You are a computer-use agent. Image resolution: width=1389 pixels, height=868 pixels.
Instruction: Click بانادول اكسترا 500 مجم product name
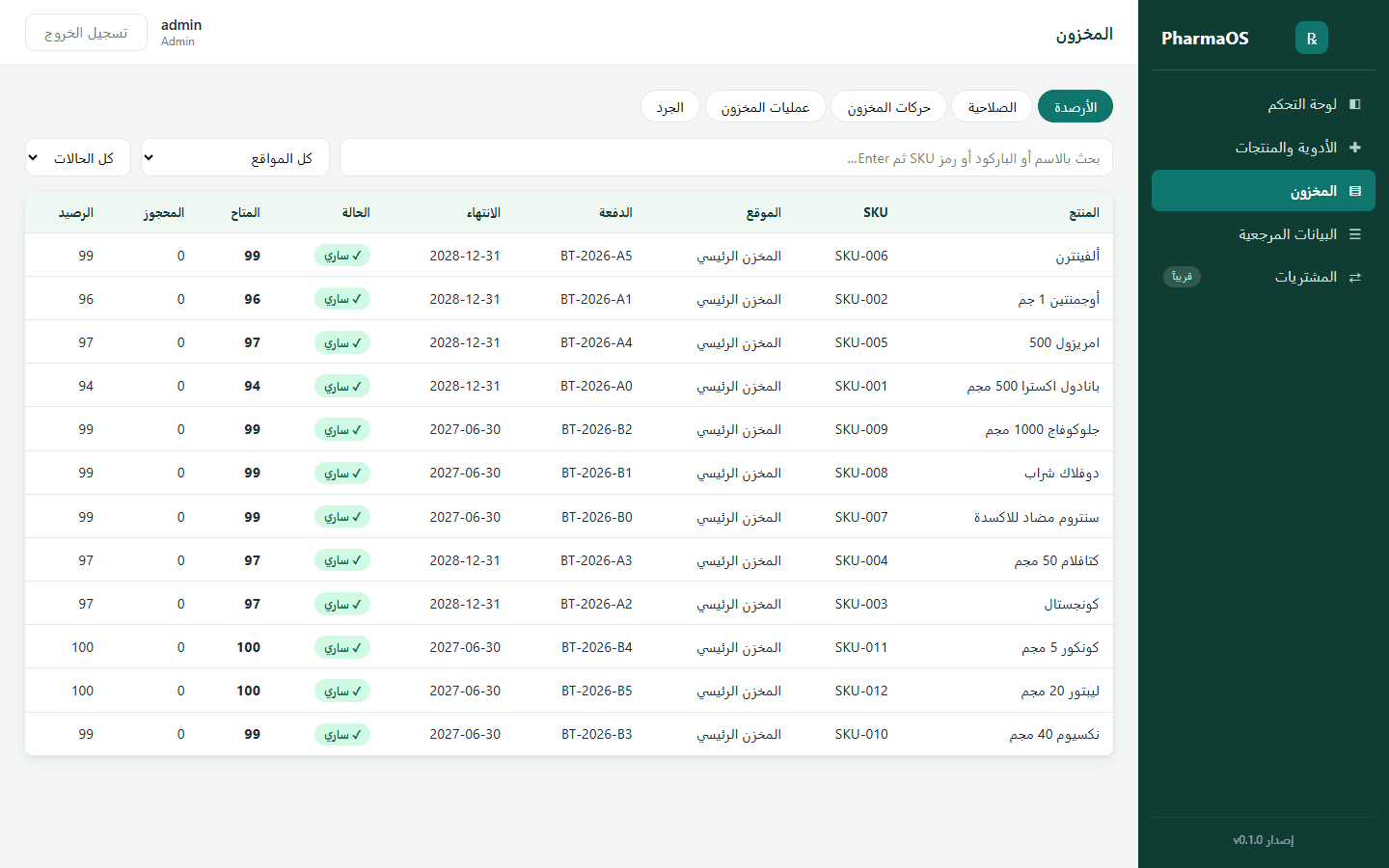[1033, 387]
